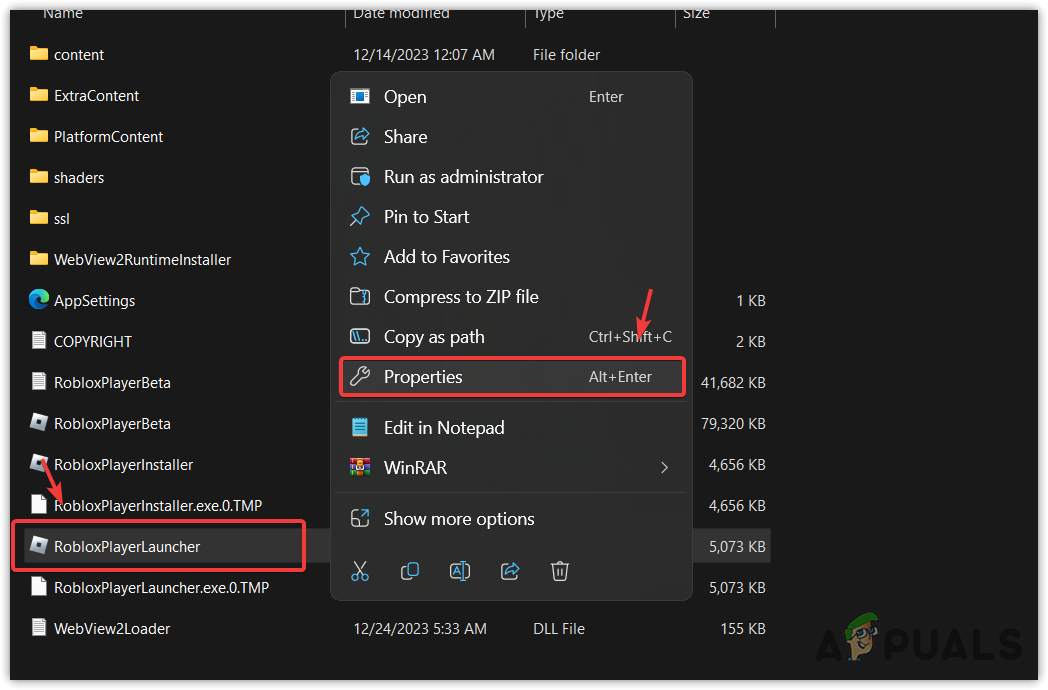Click Open in the context menu
Image resolution: width=1048 pixels, height=690 pixels.
click(x=511, y=97)
